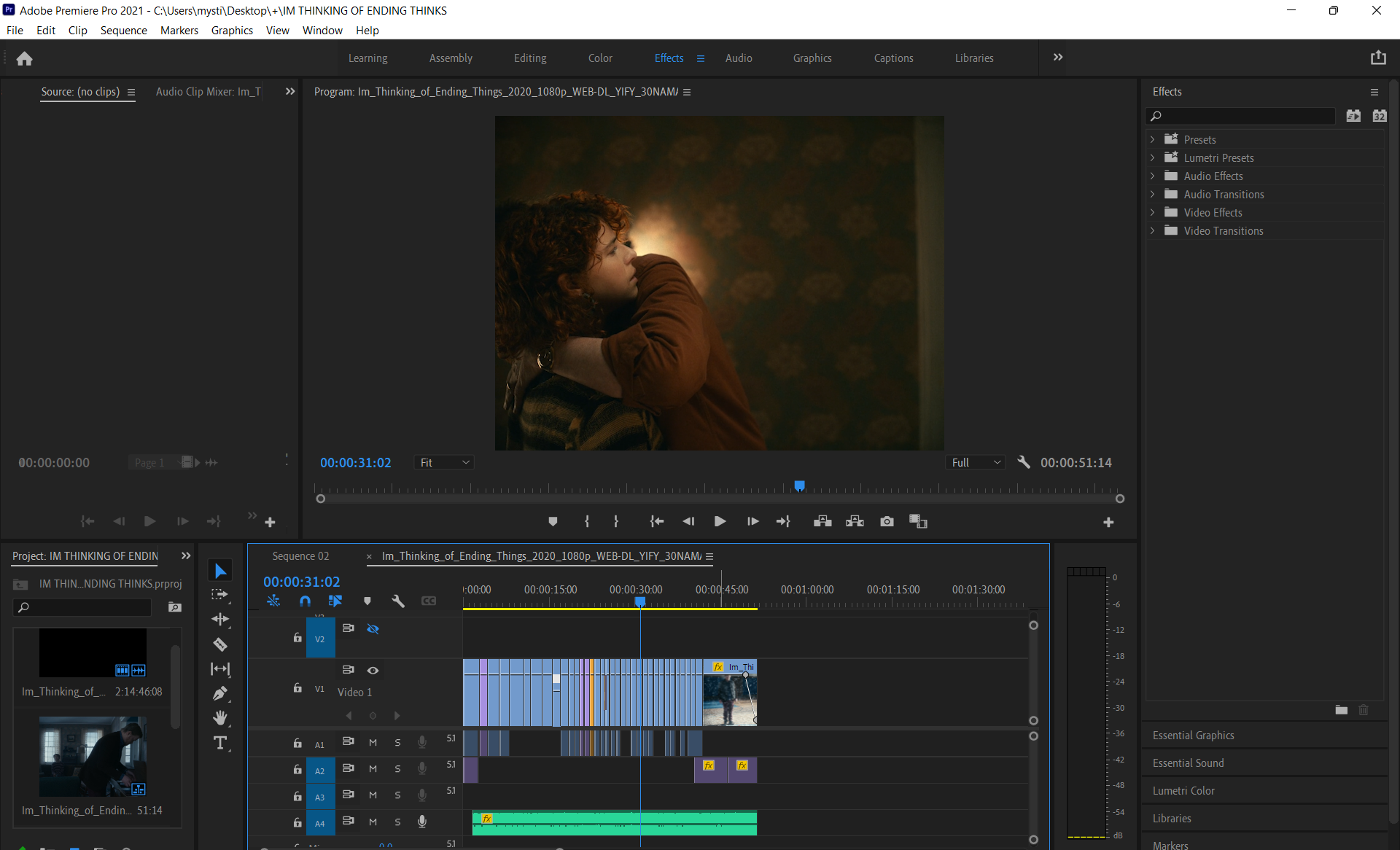The width and height of the screenshot is (1400, 850).
Task: Click Mark In button in Program monitor
Action: coord(586,522)
